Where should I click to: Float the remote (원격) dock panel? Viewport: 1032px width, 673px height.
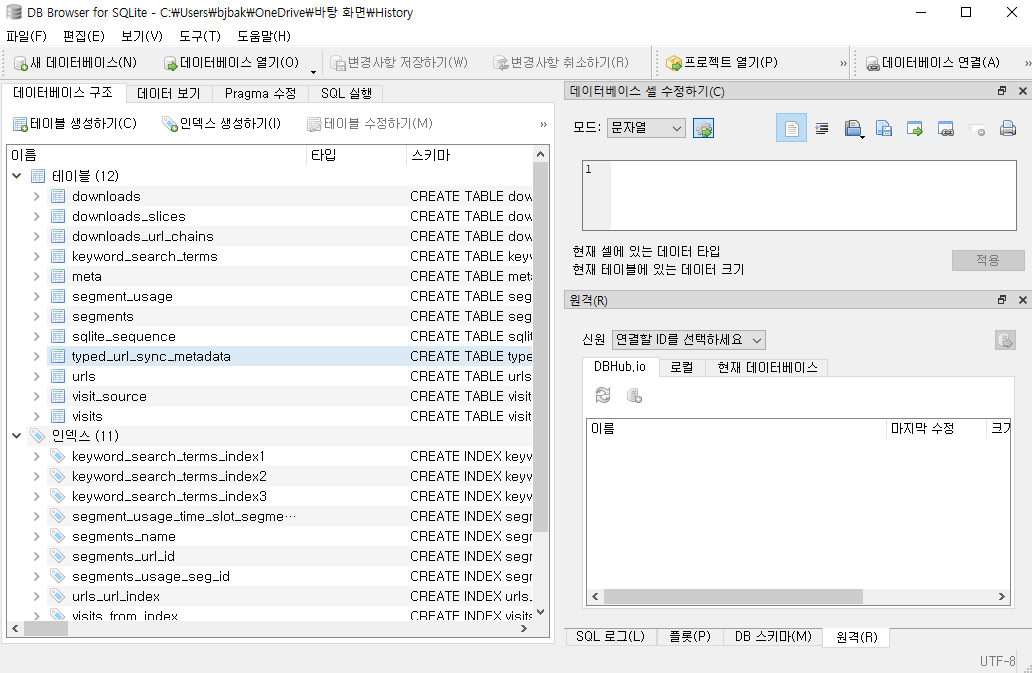point(1002,300)
